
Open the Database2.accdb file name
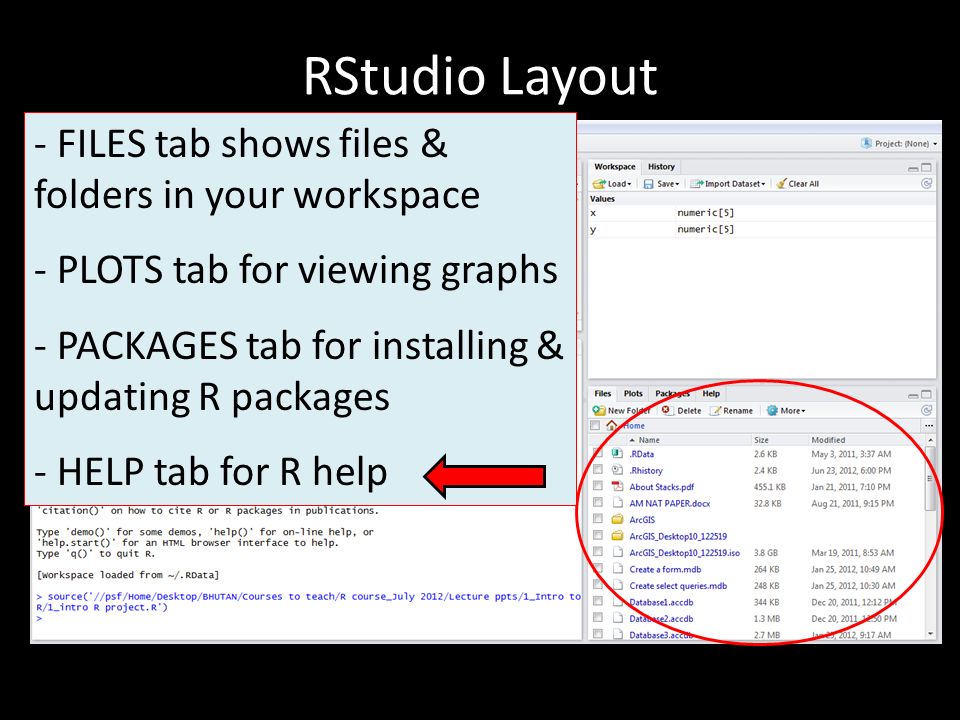click(661, 619)
